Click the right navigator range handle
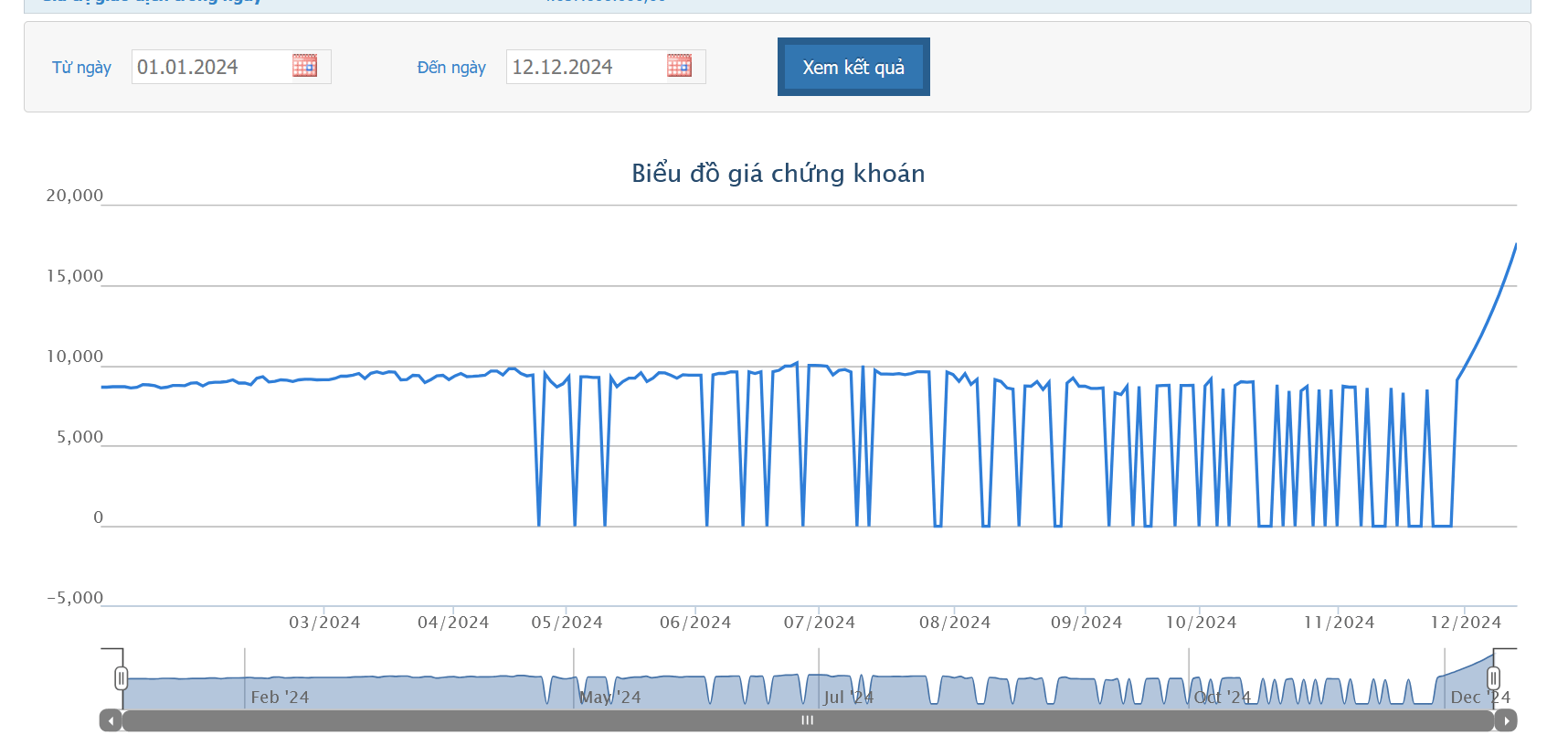This screenshot has height=746, width=1568. (x=1493, y=677)
